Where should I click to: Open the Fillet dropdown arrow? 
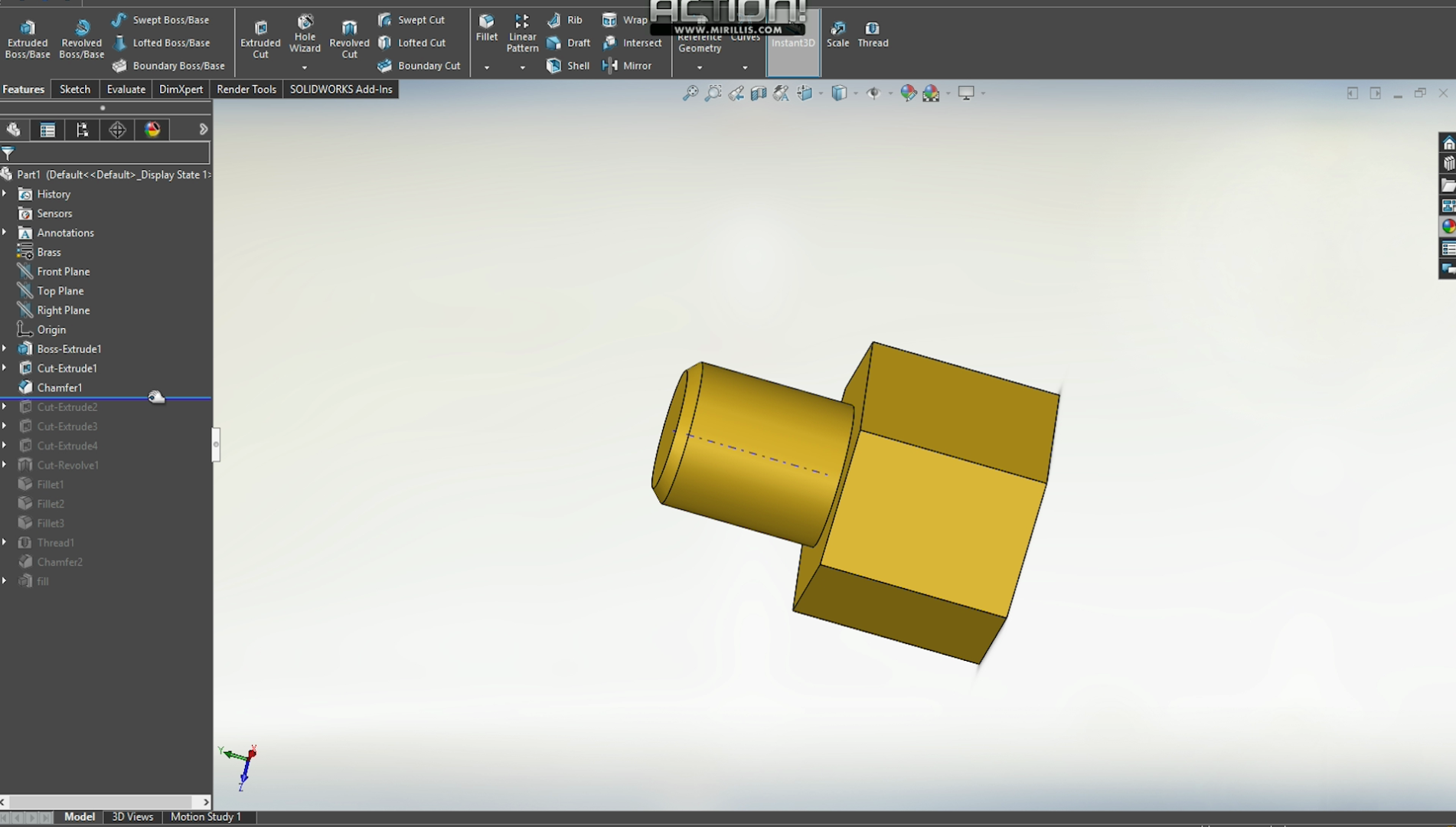tap(486, 67)
